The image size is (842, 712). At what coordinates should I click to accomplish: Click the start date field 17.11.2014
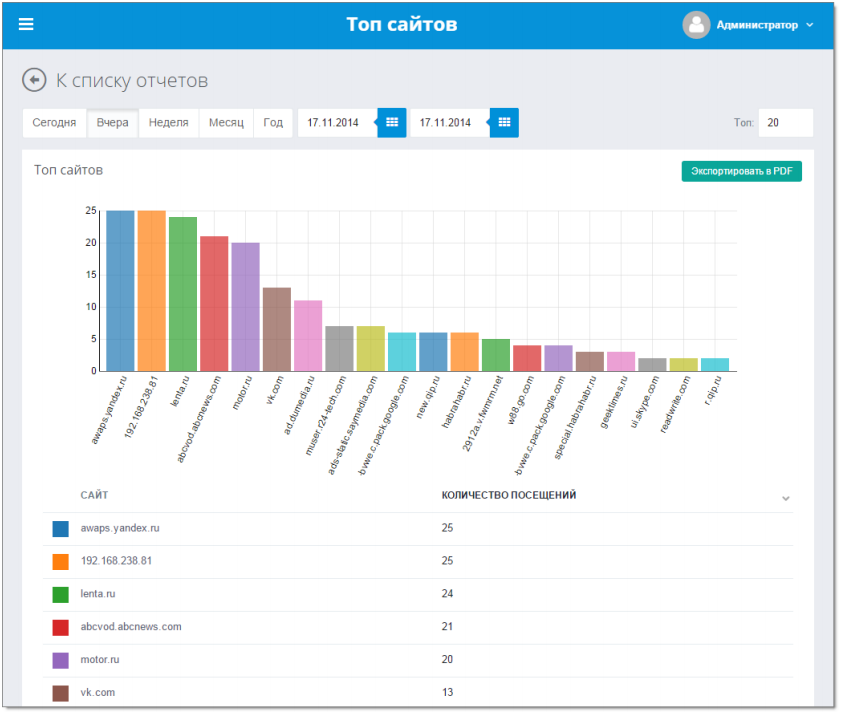pyautogui.click(x=334, y=122)
